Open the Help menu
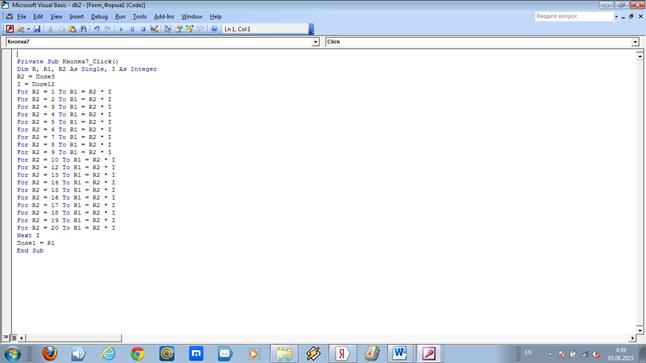 coord(215,16)
